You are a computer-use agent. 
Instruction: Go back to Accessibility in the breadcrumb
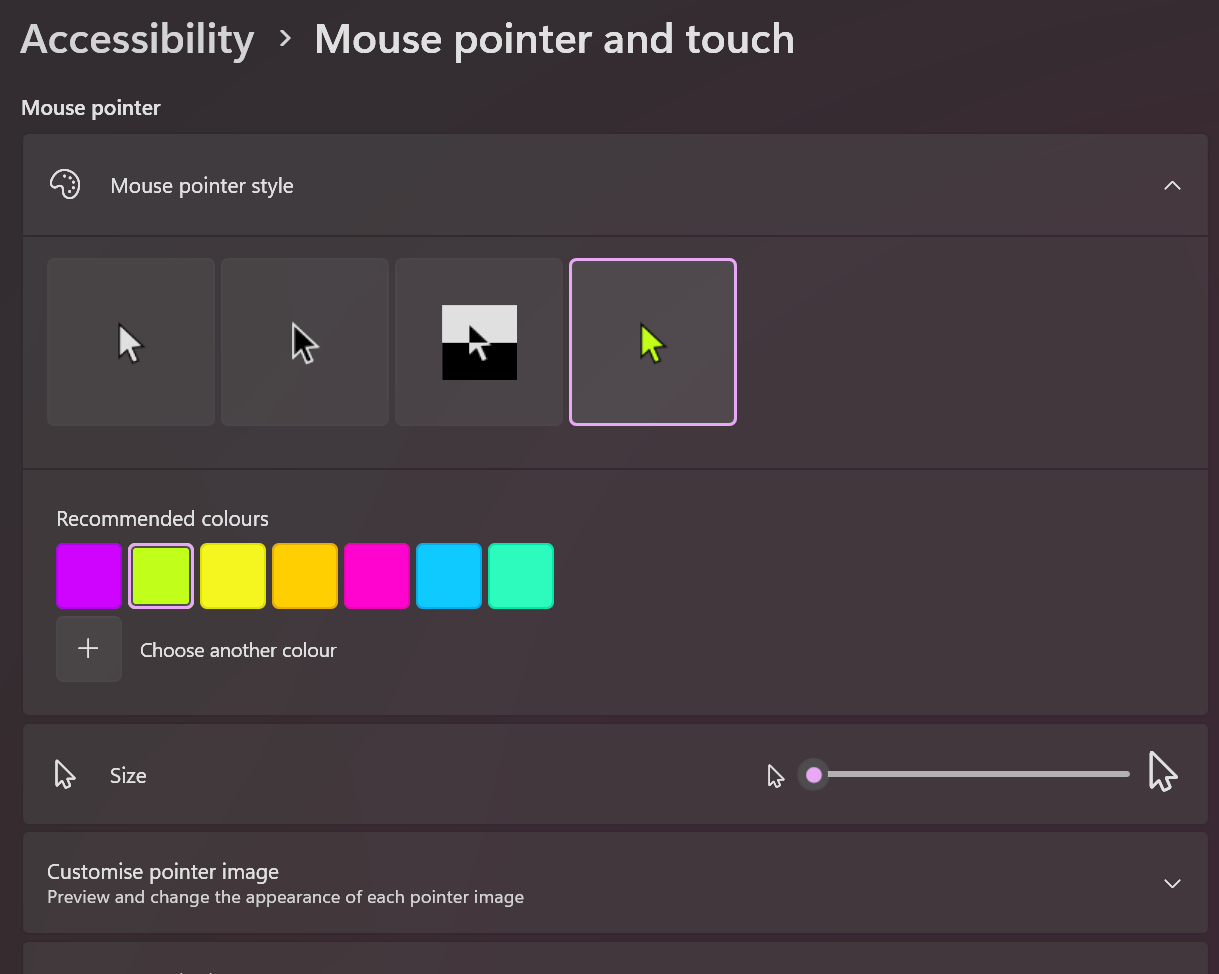tap(137, 39)
